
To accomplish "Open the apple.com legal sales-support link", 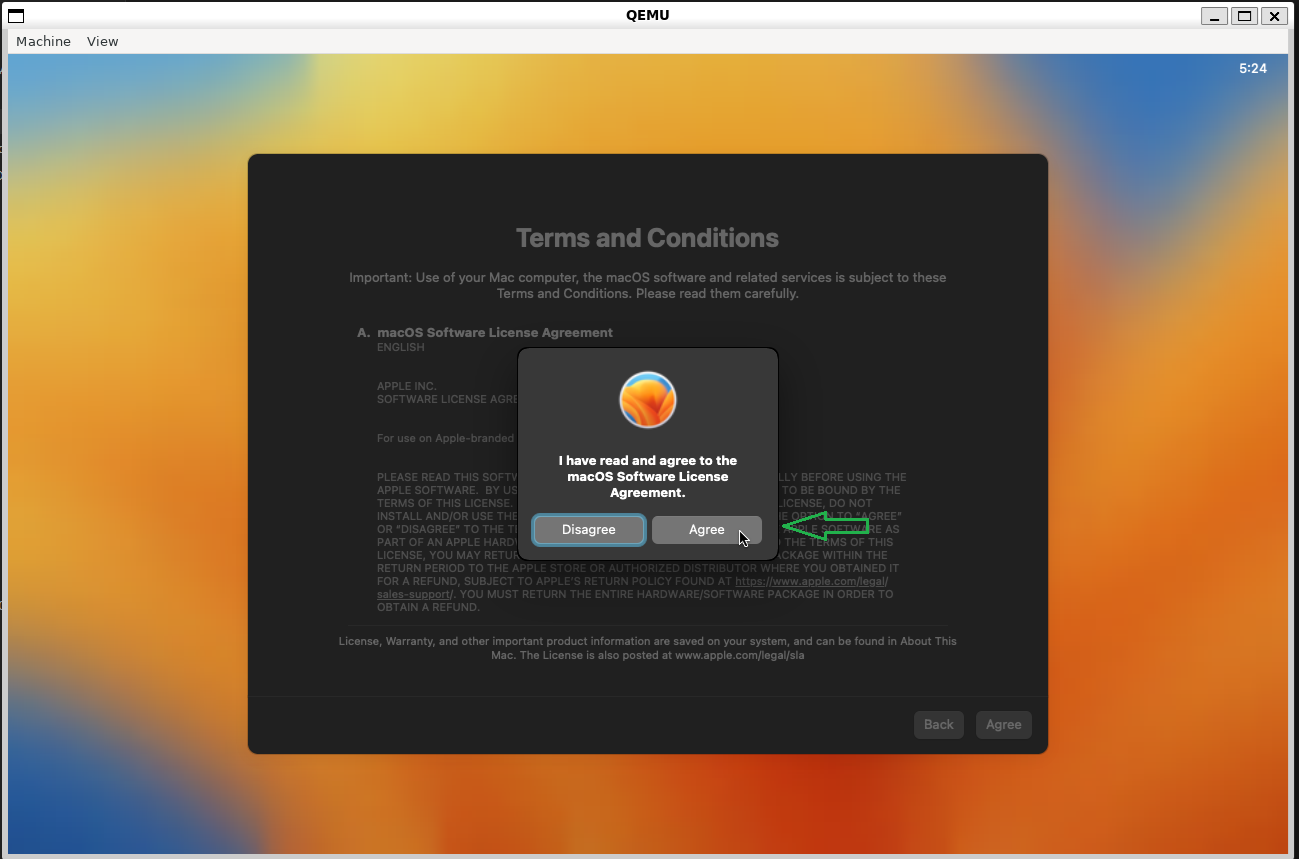I will click(x=811, y=581).
